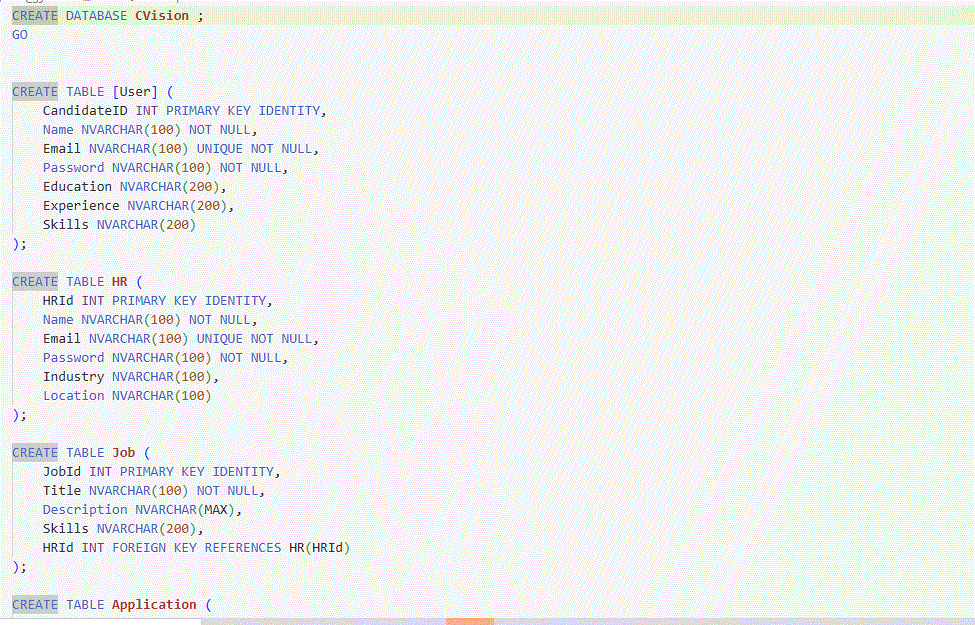Click the HR(HRId) reference target

(x=320, y=548)
